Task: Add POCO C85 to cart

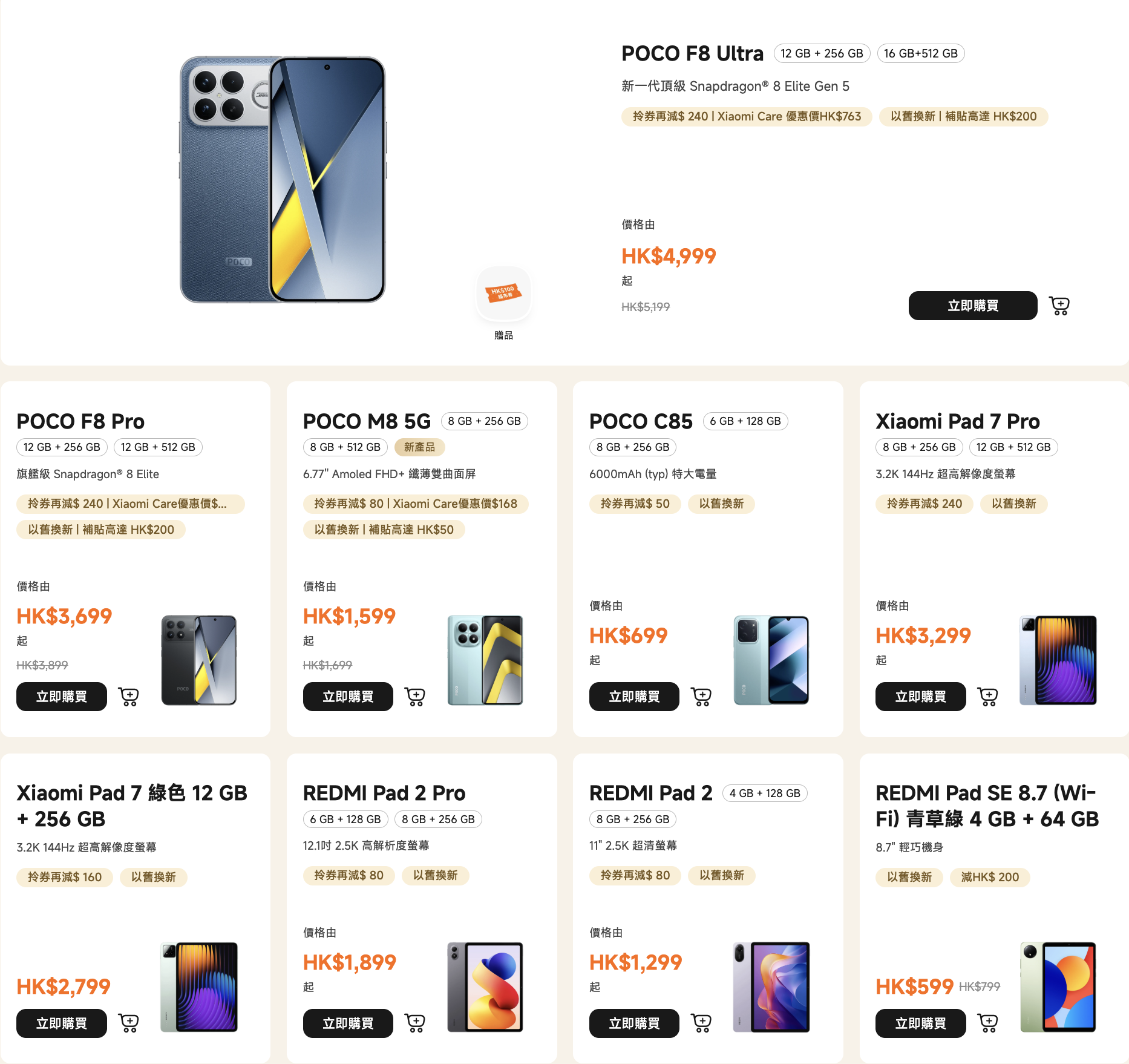Action: [701, 697]
